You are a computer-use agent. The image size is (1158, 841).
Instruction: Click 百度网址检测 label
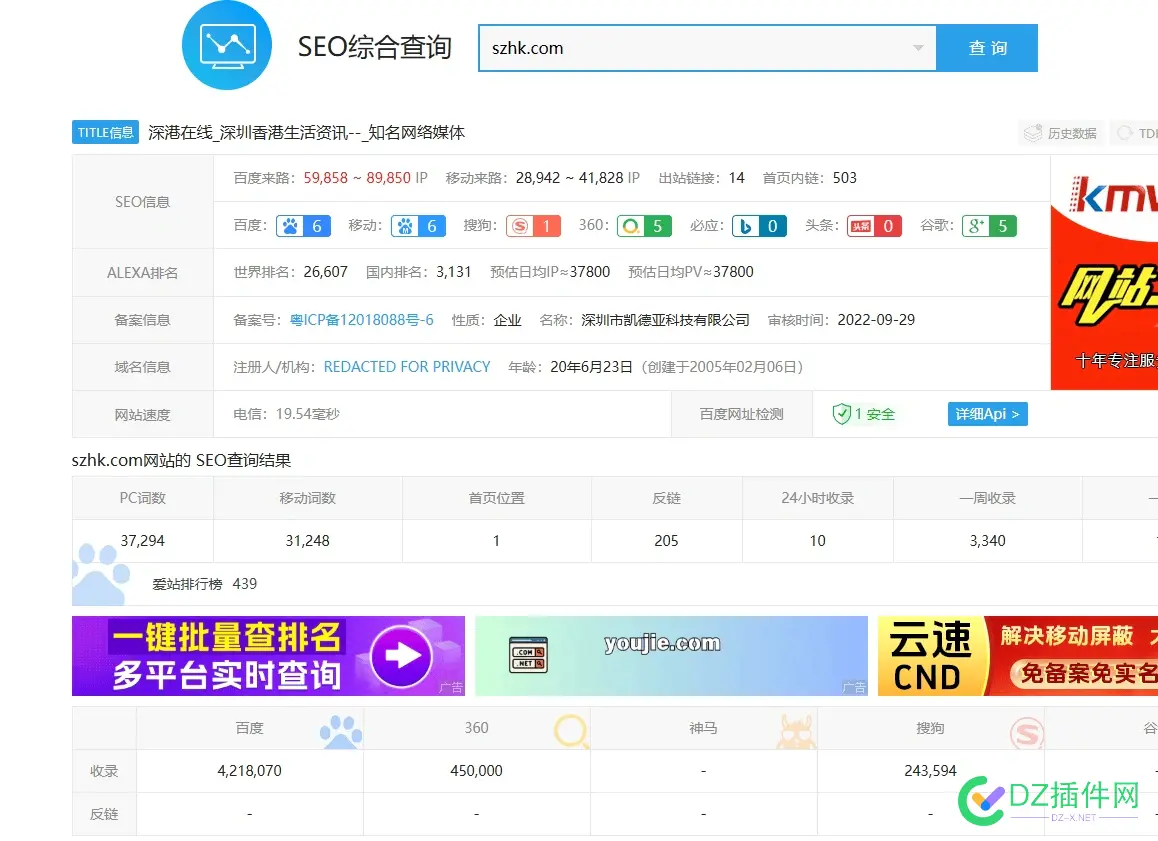(741, 414)
